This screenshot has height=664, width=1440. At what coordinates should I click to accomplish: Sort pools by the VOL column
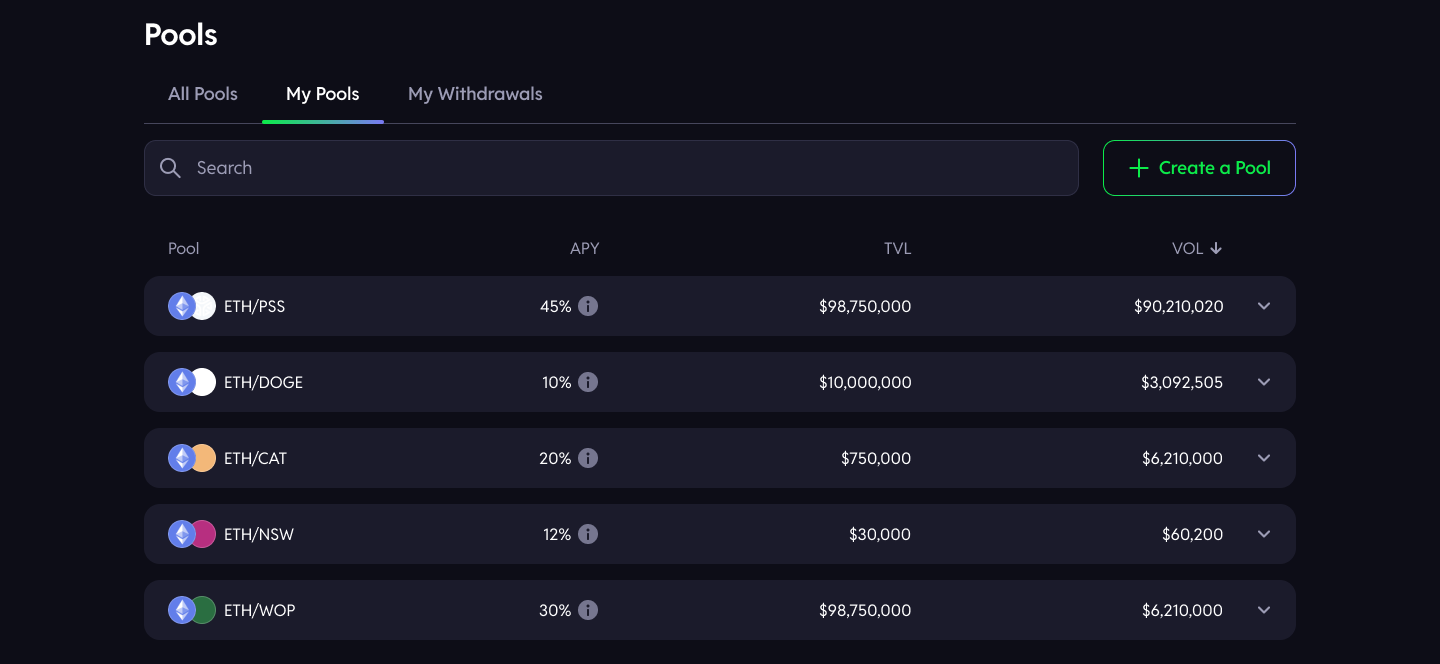(1197, 248)
